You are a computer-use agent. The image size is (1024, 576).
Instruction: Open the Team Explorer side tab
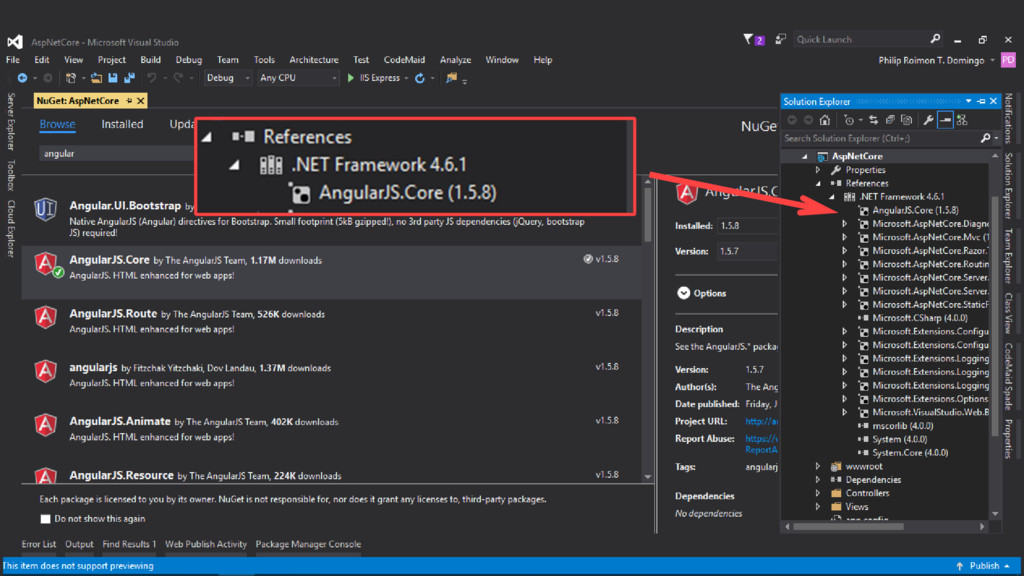(x=1008, y=256)
